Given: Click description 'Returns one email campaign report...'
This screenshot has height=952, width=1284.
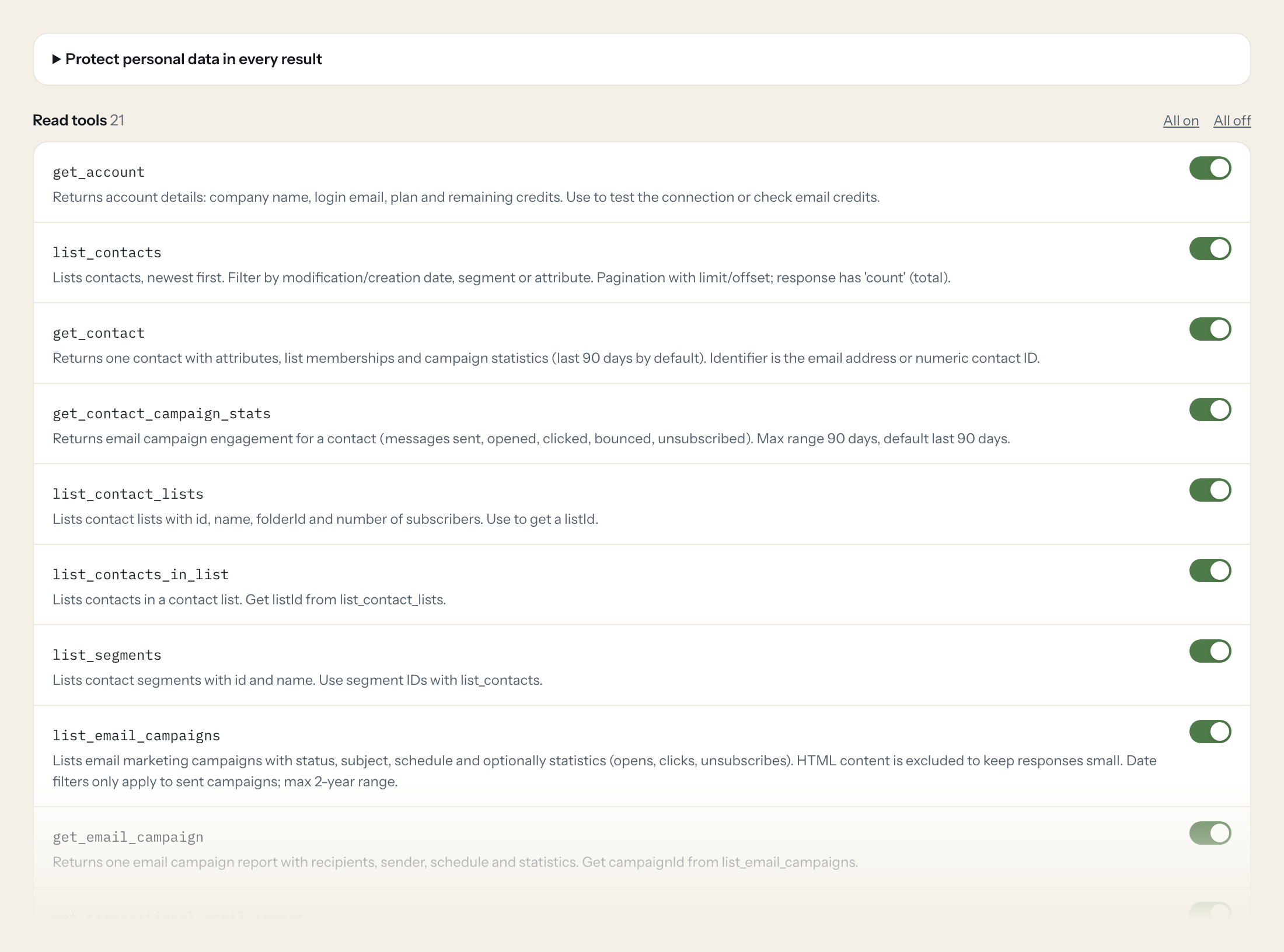Looking at the screenshot, I should pos(455,862).
